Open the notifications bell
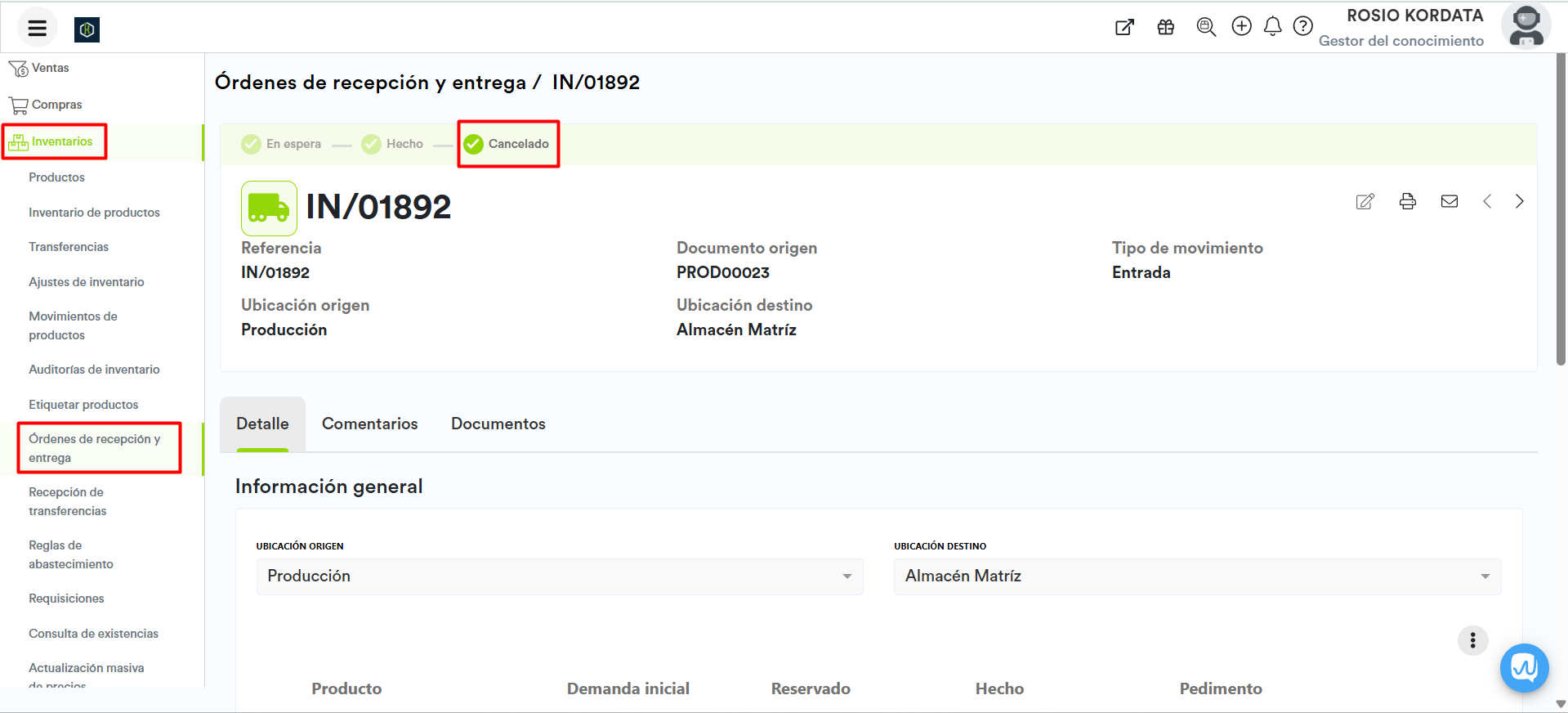Screen dimensions: 1568x713 pyautogui.click(x=1272, y=27)
